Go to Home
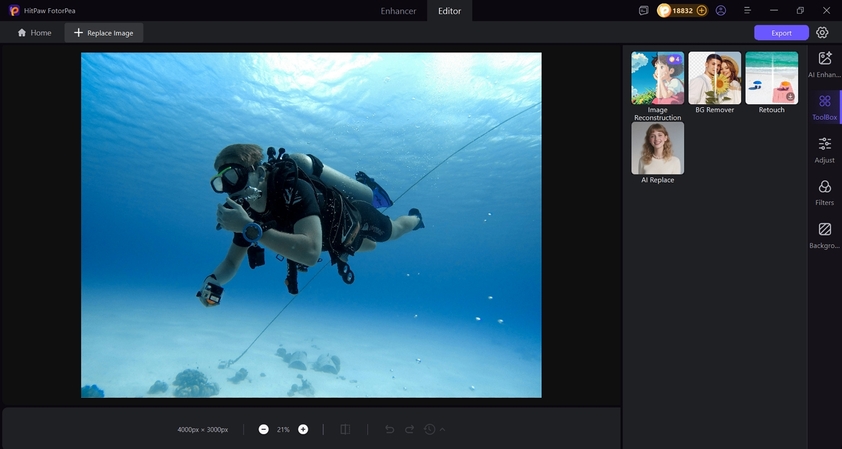842x449 pixels. coord(35,32)
